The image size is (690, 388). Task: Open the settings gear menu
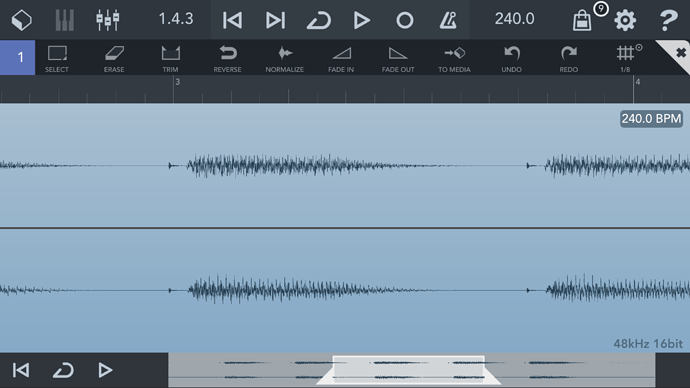625,20
